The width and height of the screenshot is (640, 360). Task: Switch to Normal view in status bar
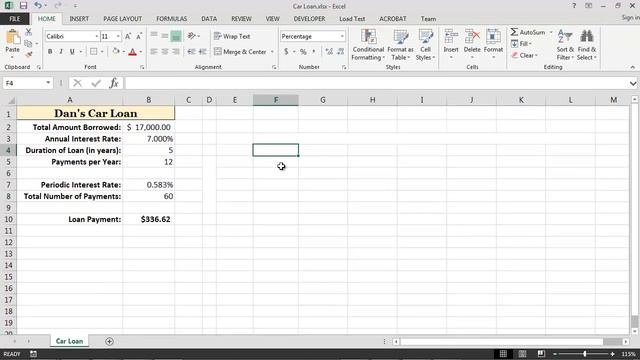(x=503, y=354)
